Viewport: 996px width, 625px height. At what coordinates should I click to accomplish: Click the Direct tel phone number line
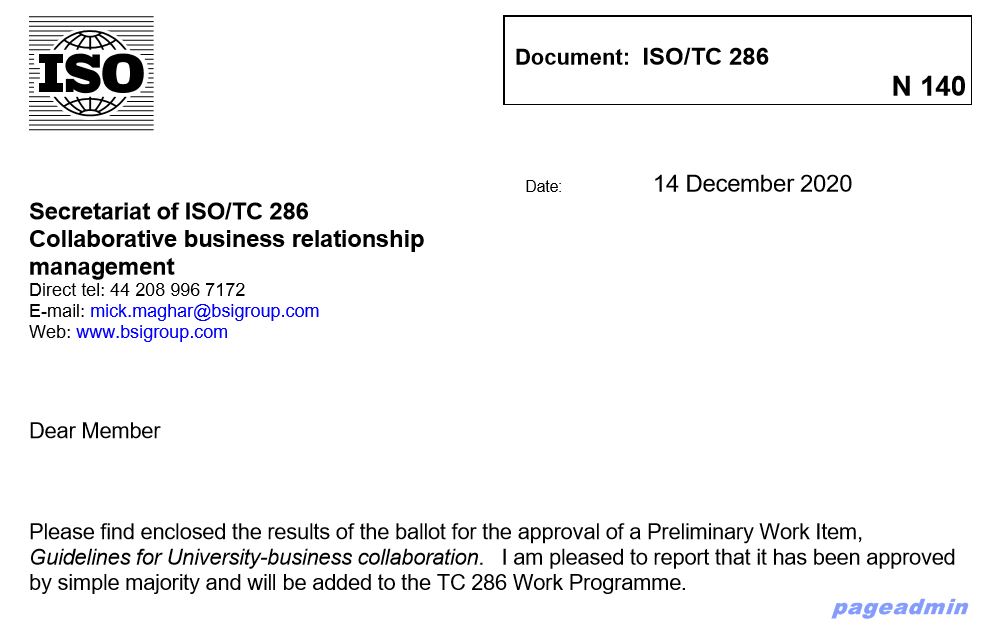(x=137, y=290)
